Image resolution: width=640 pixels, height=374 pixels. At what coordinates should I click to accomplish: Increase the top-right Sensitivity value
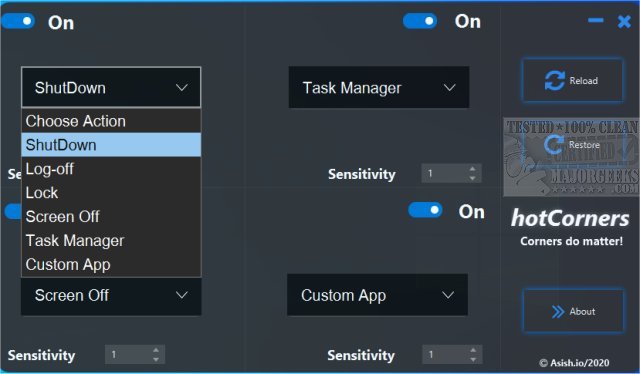[472, 169]
